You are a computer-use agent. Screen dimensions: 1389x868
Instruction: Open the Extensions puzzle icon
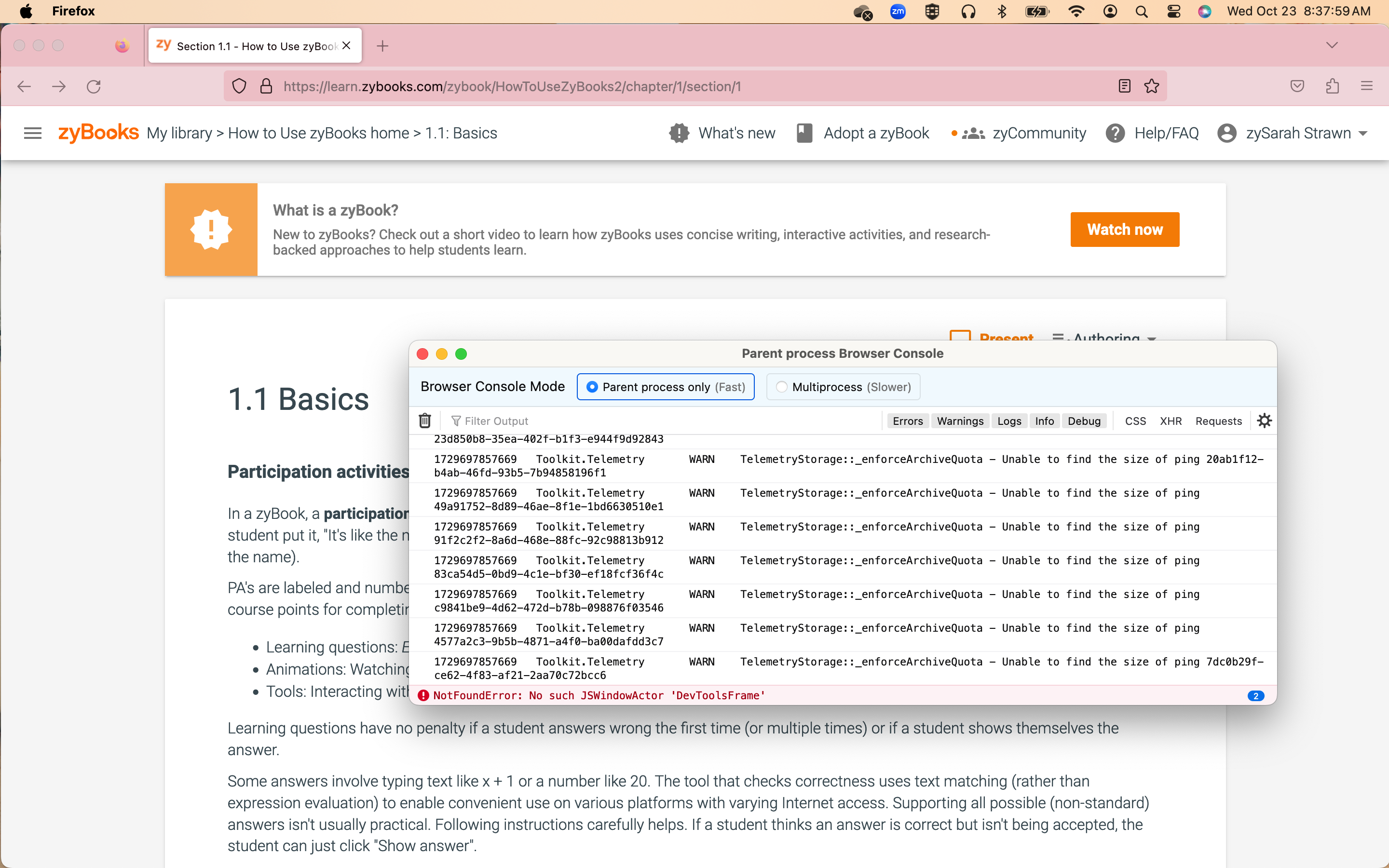pos(1332,87)
